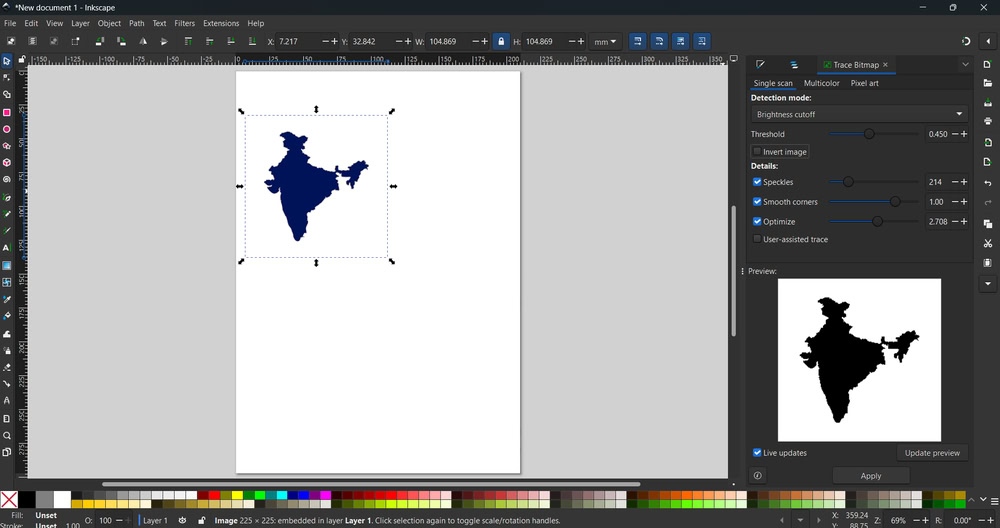Select the Node edit tool
This screenshot has height=528, width=1000.
[x=6, y=78]
